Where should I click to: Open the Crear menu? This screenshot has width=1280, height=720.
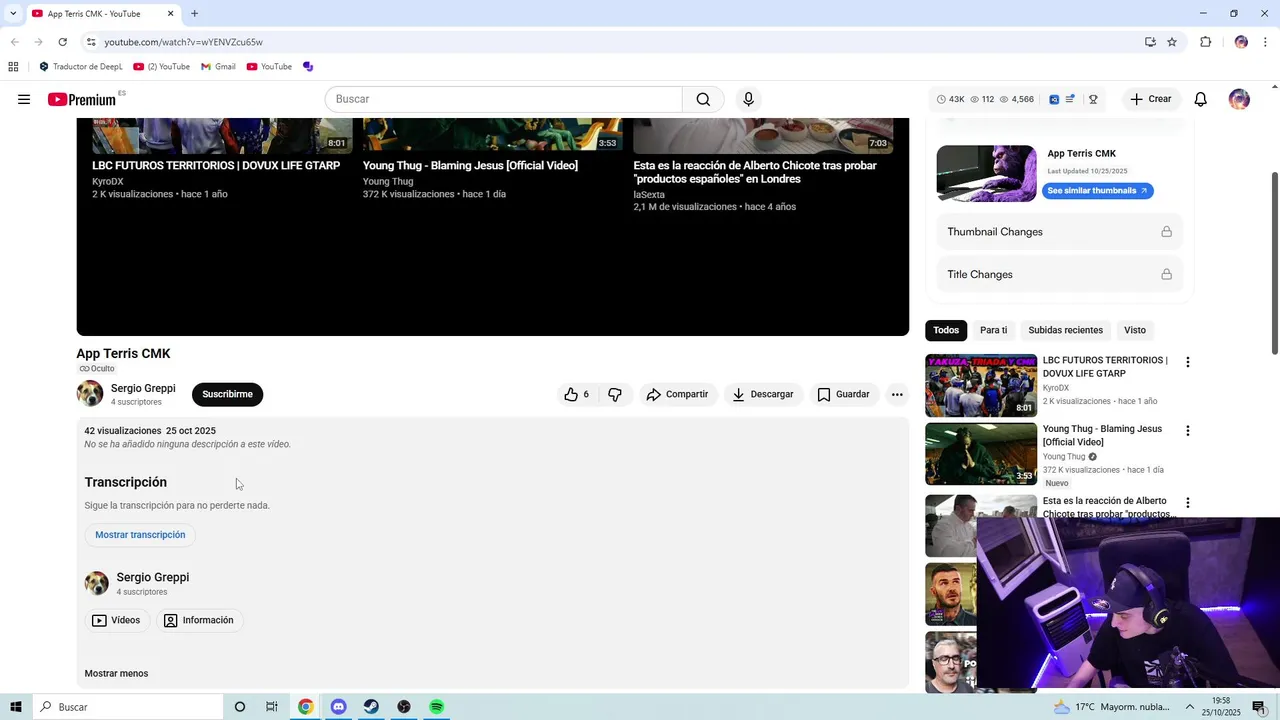tap(1150, 99)
